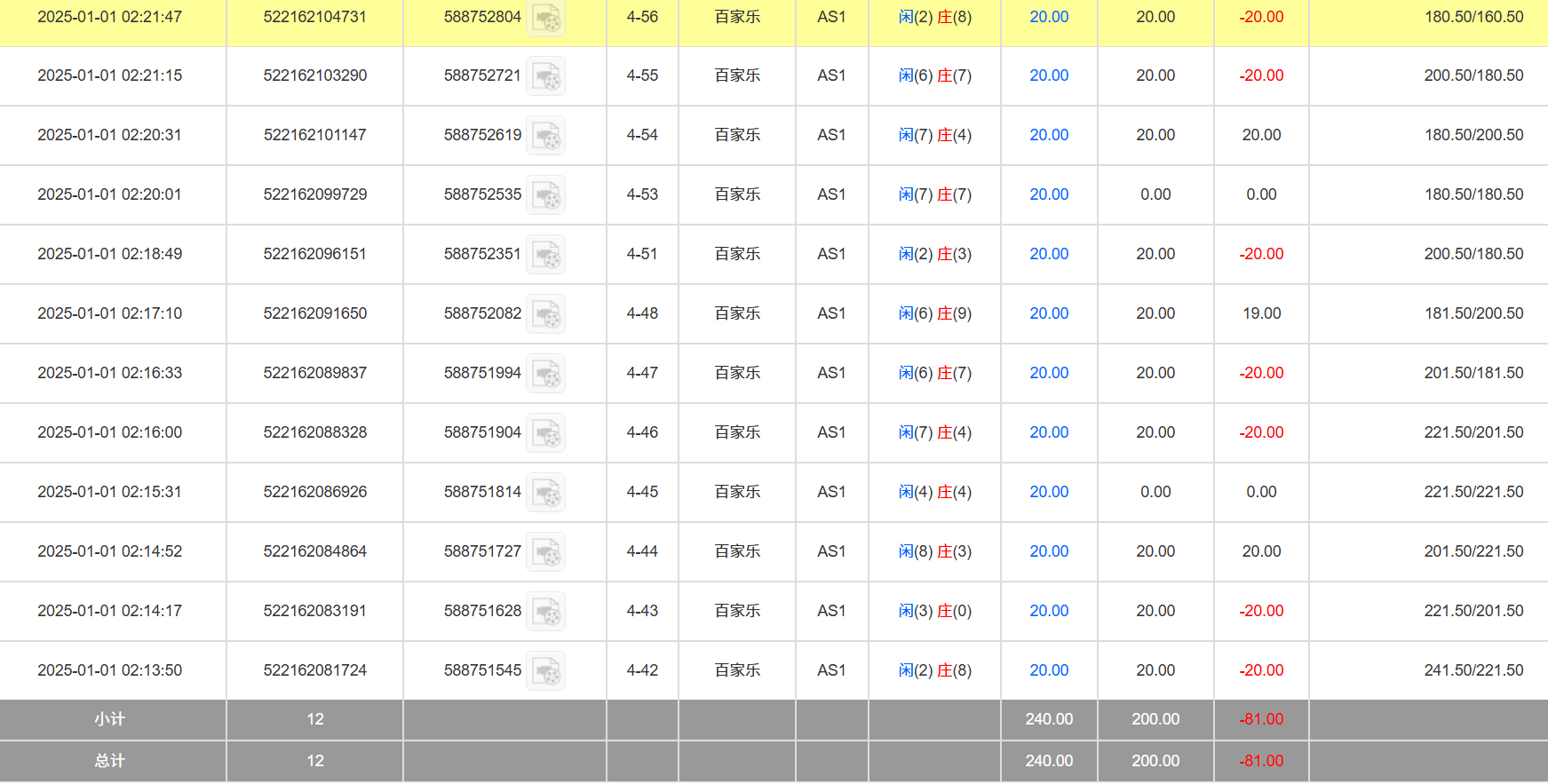The height and width of the screenshot is (784, 1548).
Task: Click blue 20.00 bet amount in row 4-51
Action: (x=1049, y=254)
